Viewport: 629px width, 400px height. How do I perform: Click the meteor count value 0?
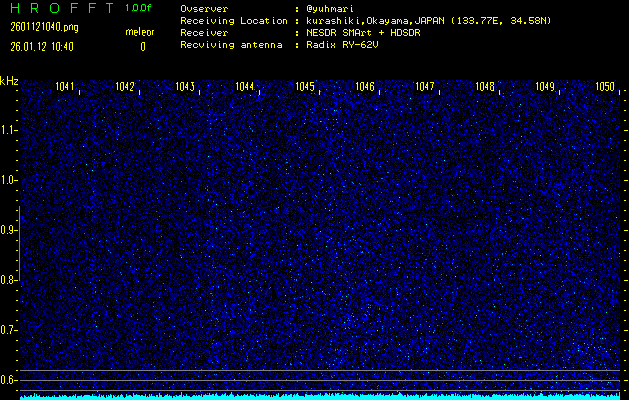143,47
